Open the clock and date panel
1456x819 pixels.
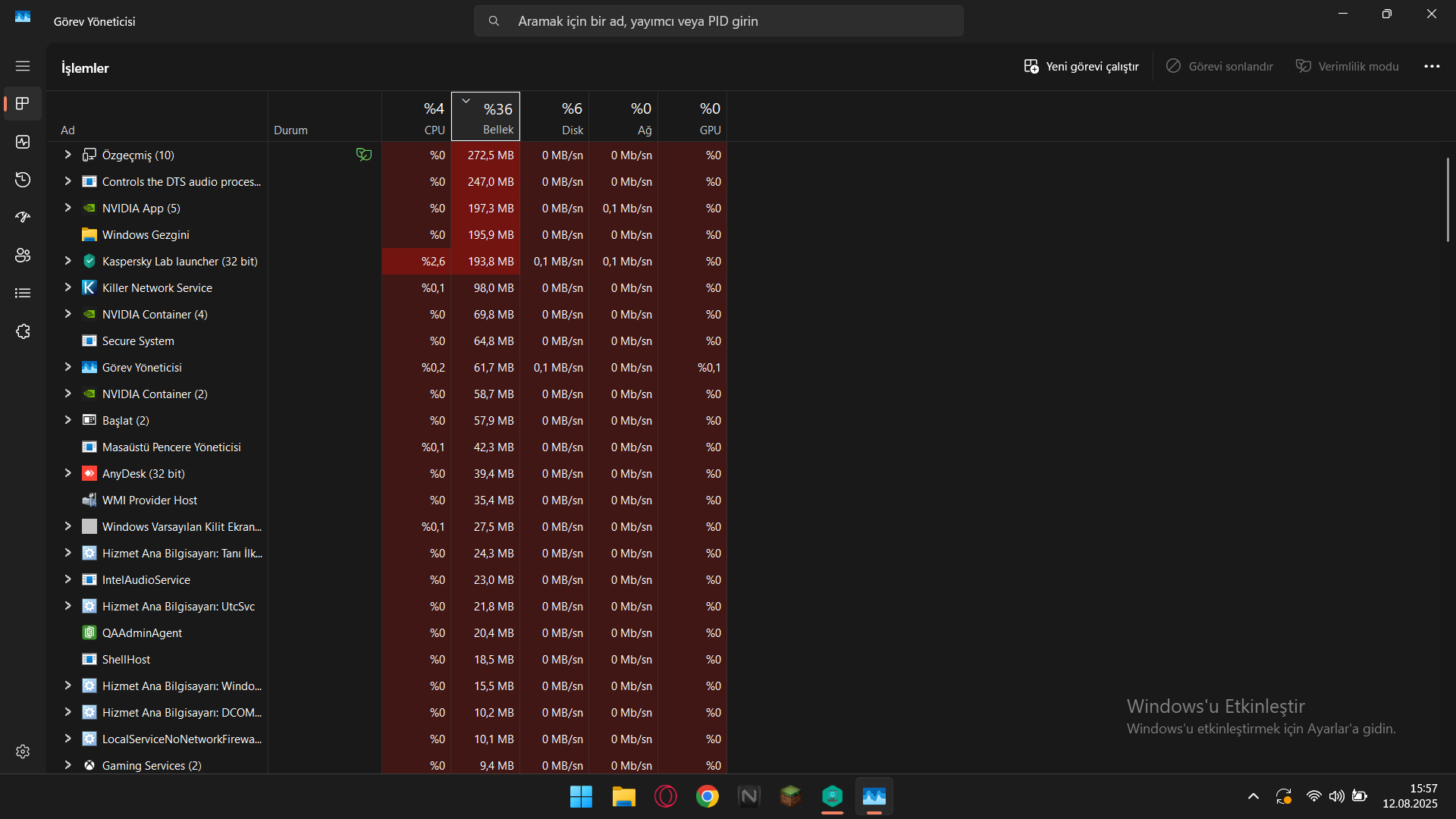click(x=1410, y=796)
